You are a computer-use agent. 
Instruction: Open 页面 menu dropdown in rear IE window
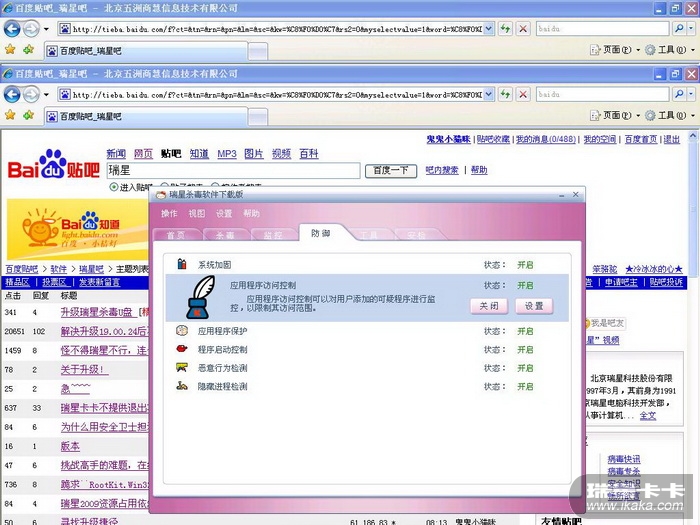click(638, 50)
